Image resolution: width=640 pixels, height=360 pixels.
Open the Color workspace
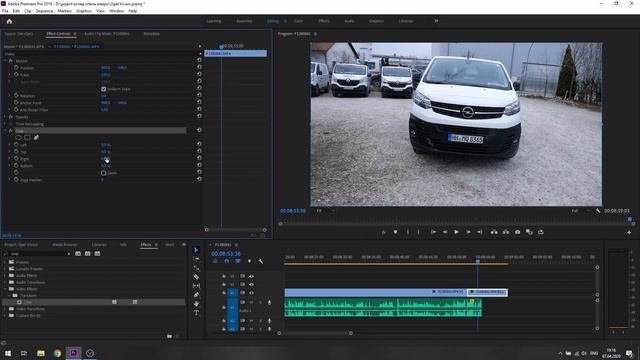[298, 21]
